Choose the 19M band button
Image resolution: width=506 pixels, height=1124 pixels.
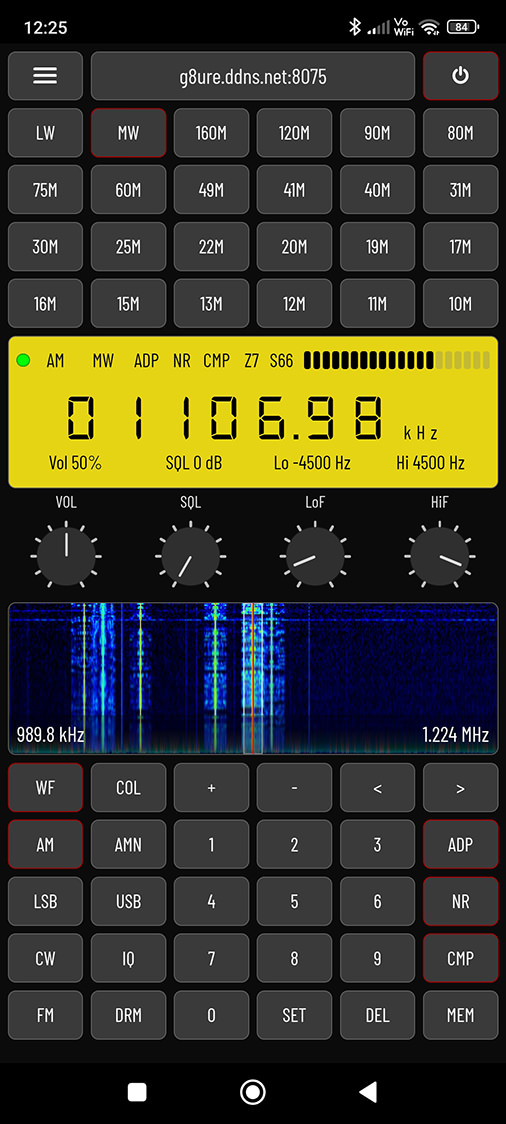(x=378, y=247)
